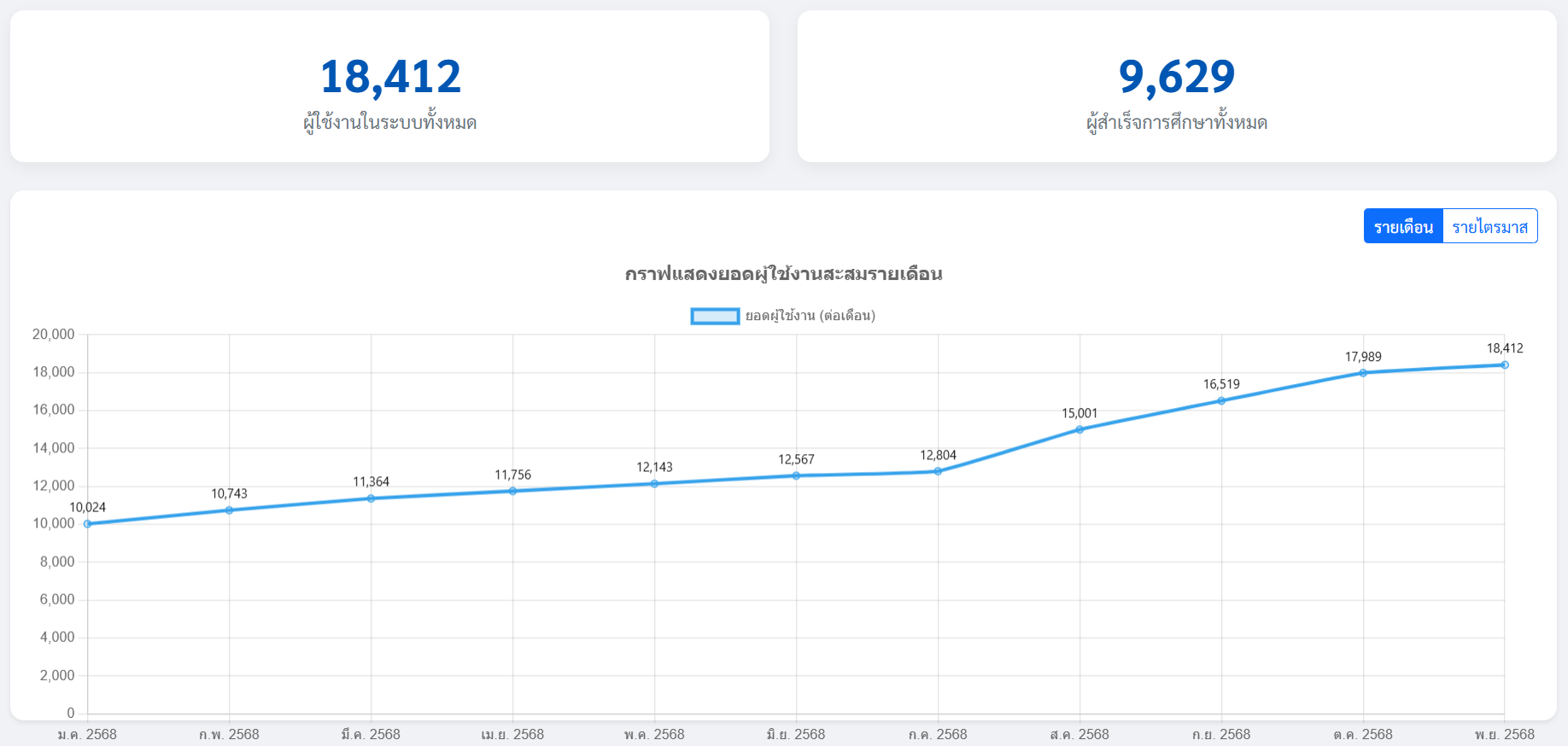
Task: Click the 12,804 chart point
Action: pyautogui.click(x=938, y=471)
